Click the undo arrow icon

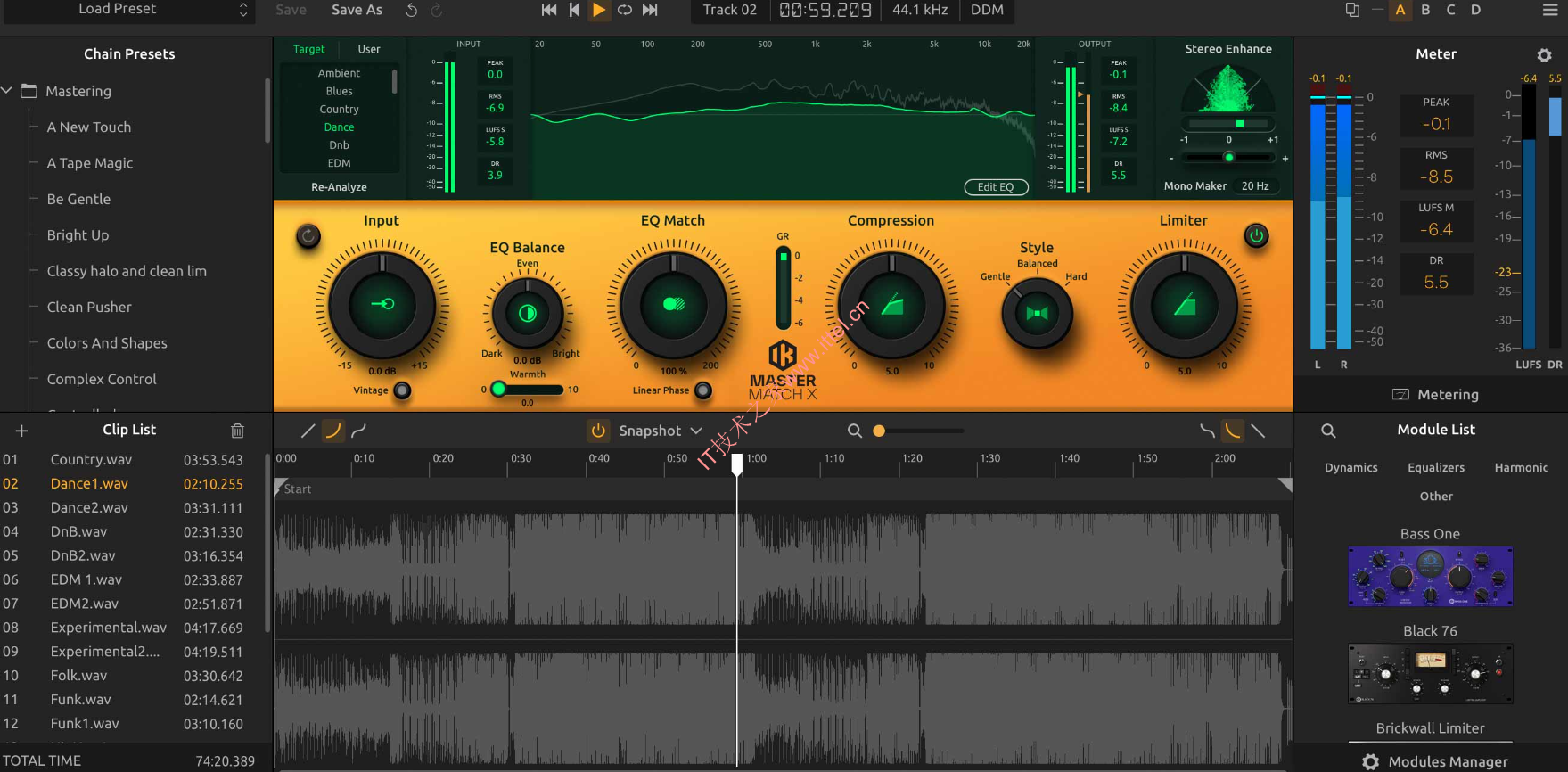[x=411, y=10]
